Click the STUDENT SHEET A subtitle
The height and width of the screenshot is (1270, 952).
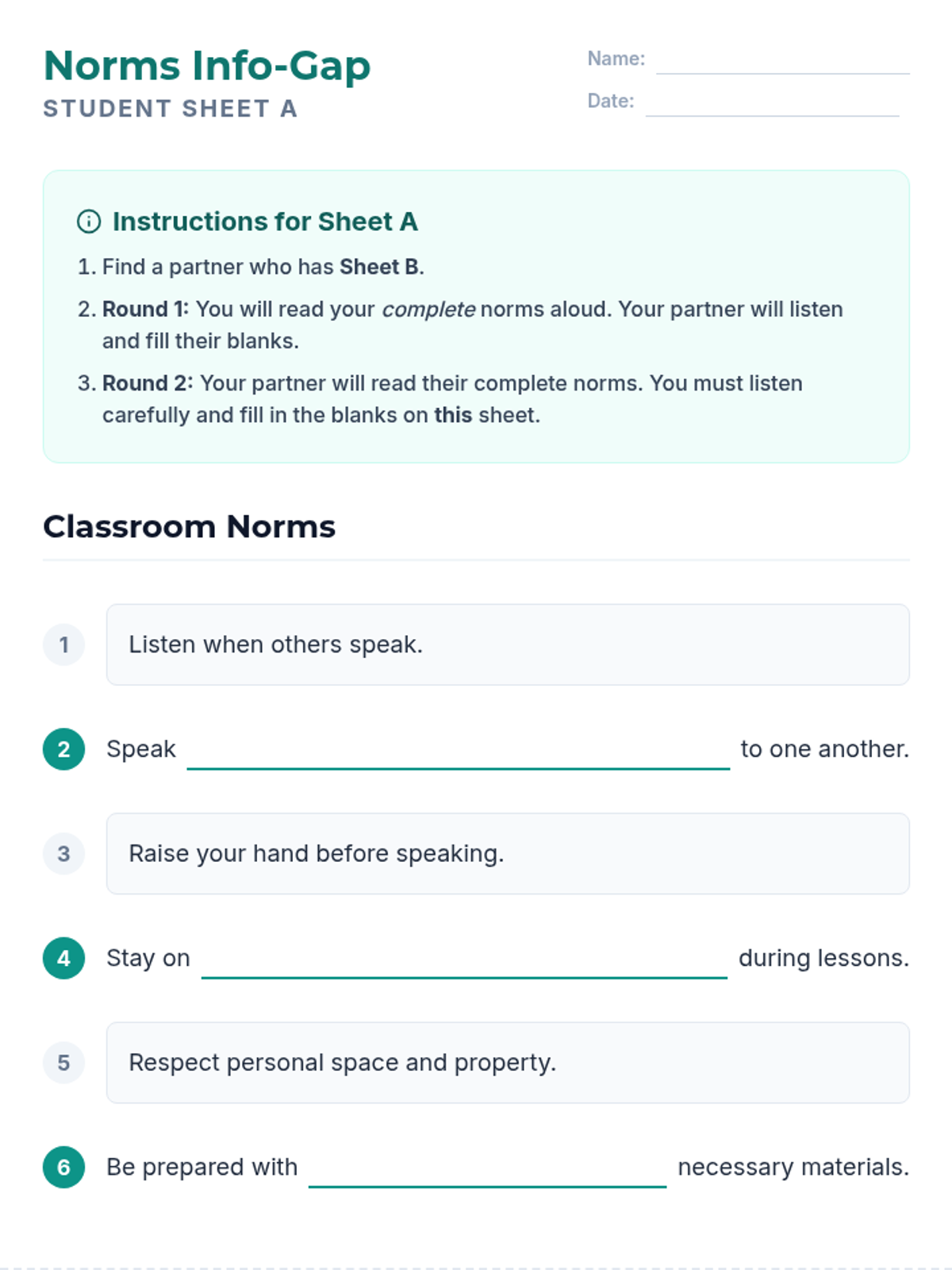click(x=171, y=109)
